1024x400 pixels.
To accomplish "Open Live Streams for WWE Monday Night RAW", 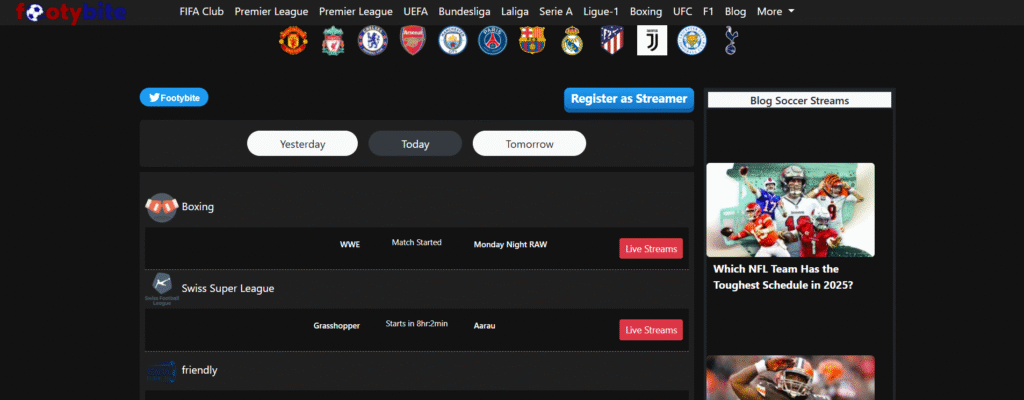I will 651,248.
